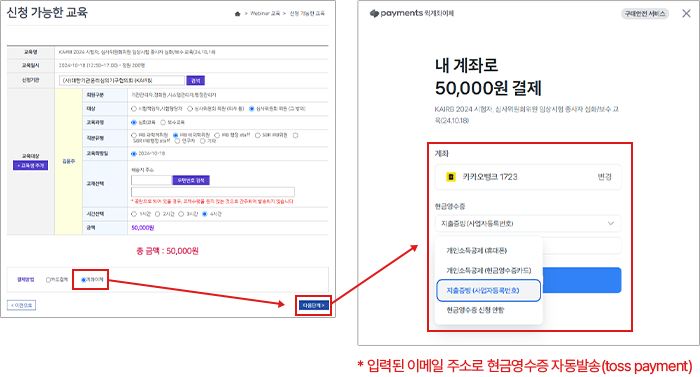Click the 구매안전 서비스 badge

[645, 14]
